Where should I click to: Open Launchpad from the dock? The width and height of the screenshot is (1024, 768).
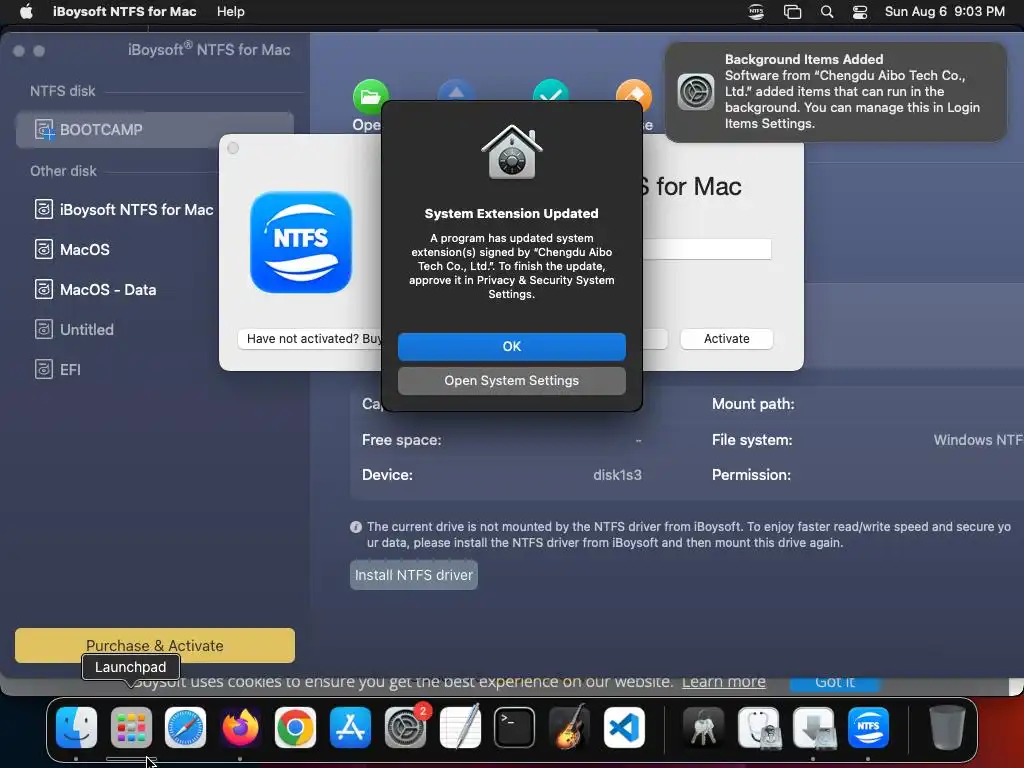click(131, 727)
